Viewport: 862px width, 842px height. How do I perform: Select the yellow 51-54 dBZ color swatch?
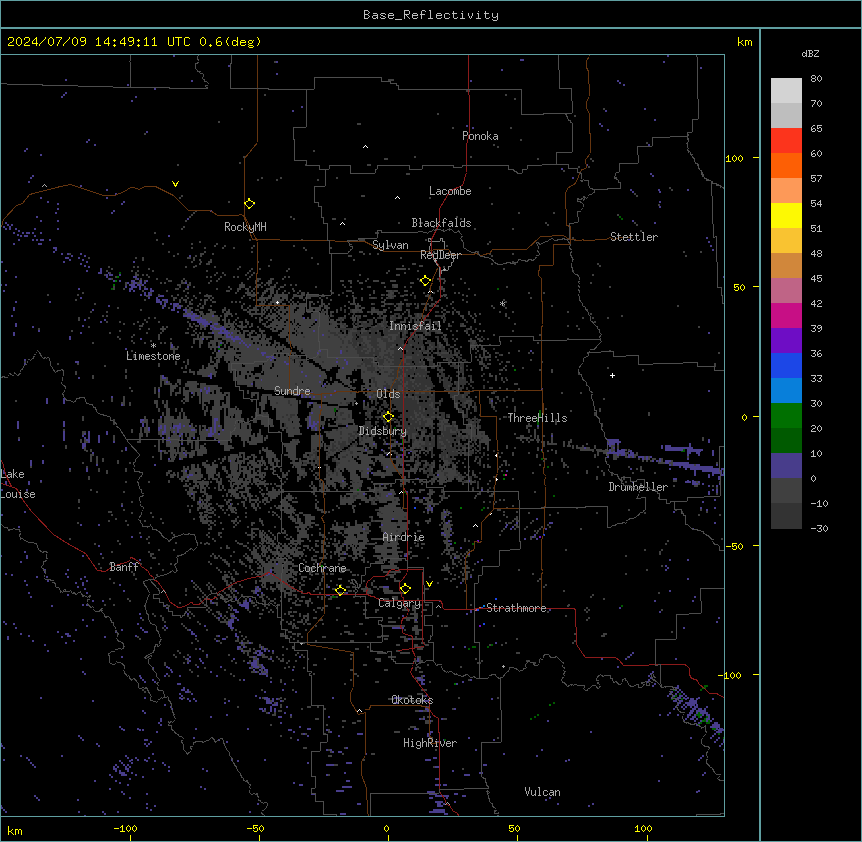[786, 215]
